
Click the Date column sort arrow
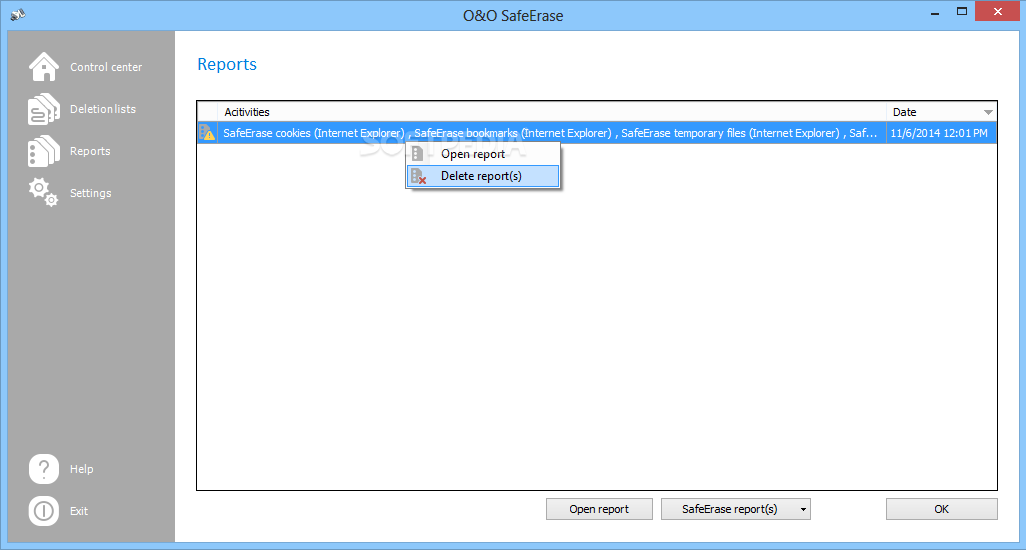[x=988, y=112]
